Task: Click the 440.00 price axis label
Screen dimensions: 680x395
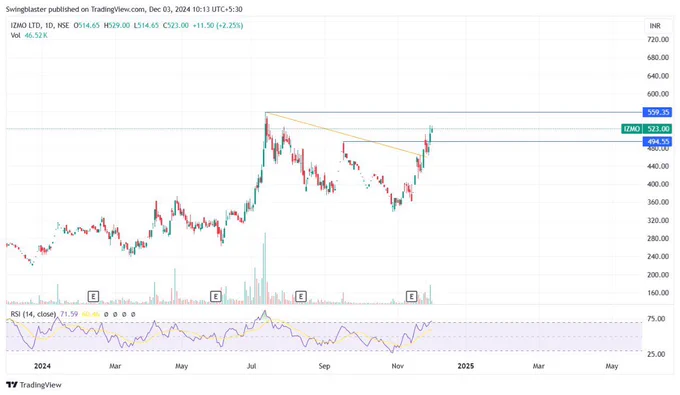Action: (658, 166)
